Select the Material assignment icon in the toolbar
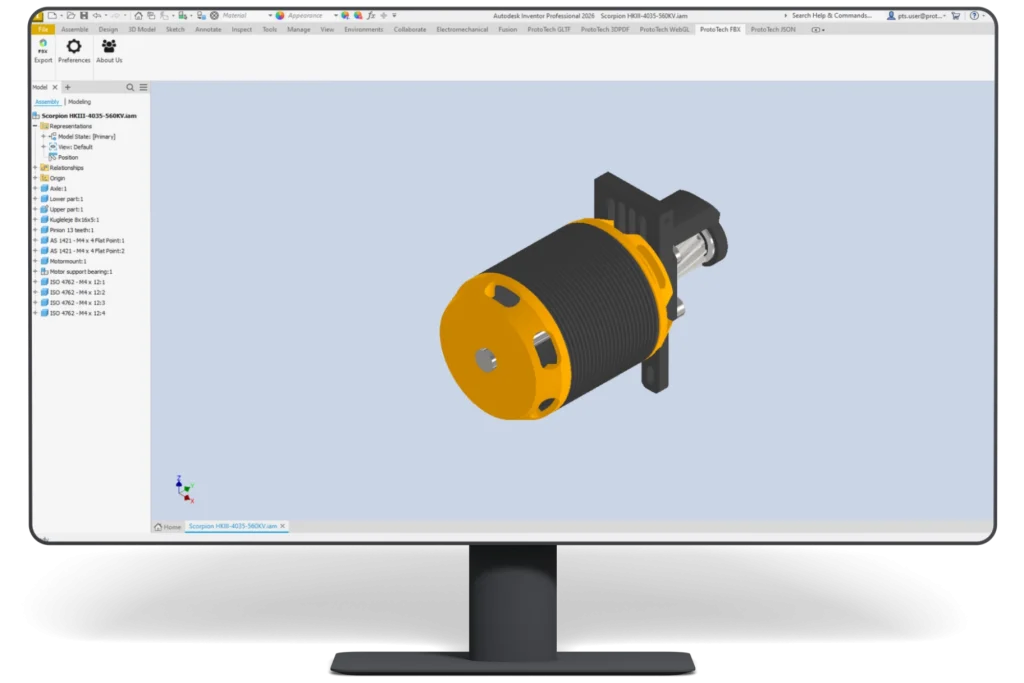 (213, 14)
